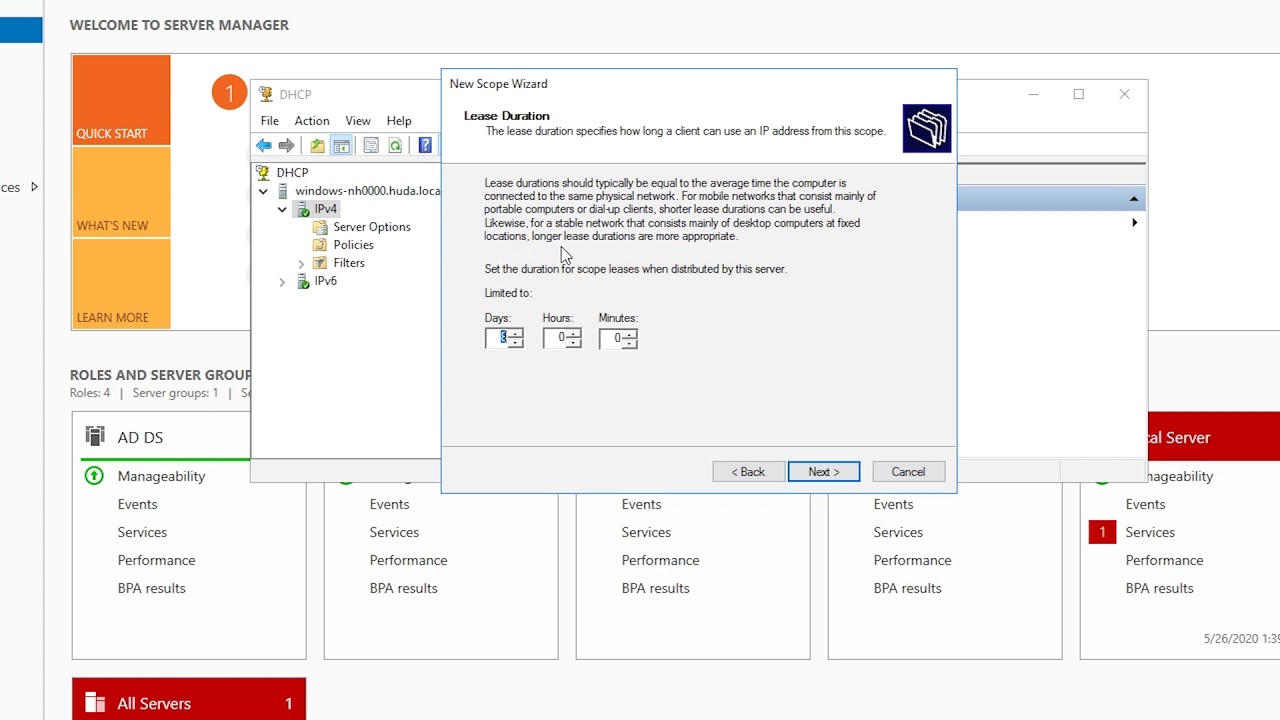
Task: Click the AD DS role icon
Action: point(95,436)
